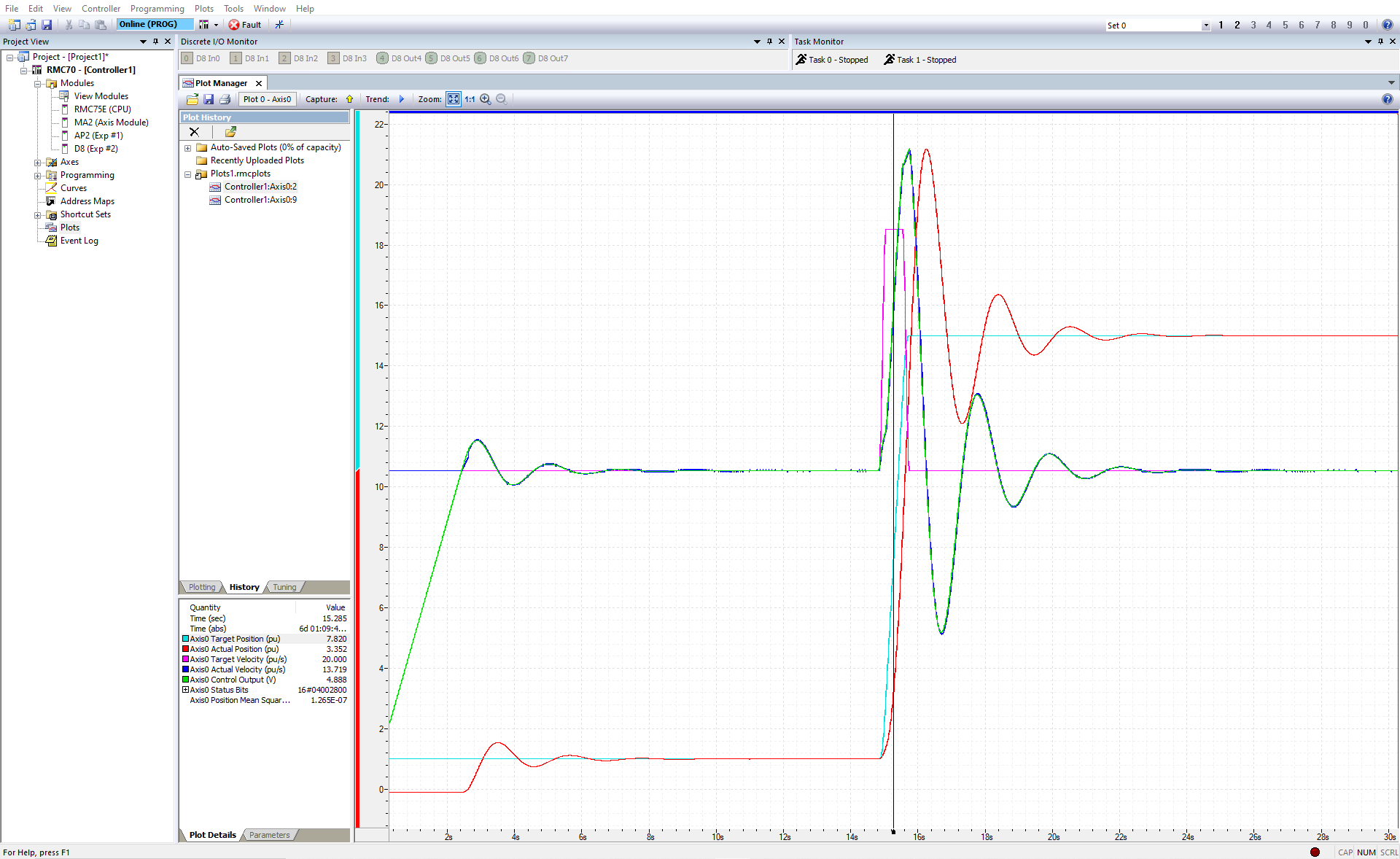Open the Set 0 shortcut set dropdown

tap(1205, 26)
